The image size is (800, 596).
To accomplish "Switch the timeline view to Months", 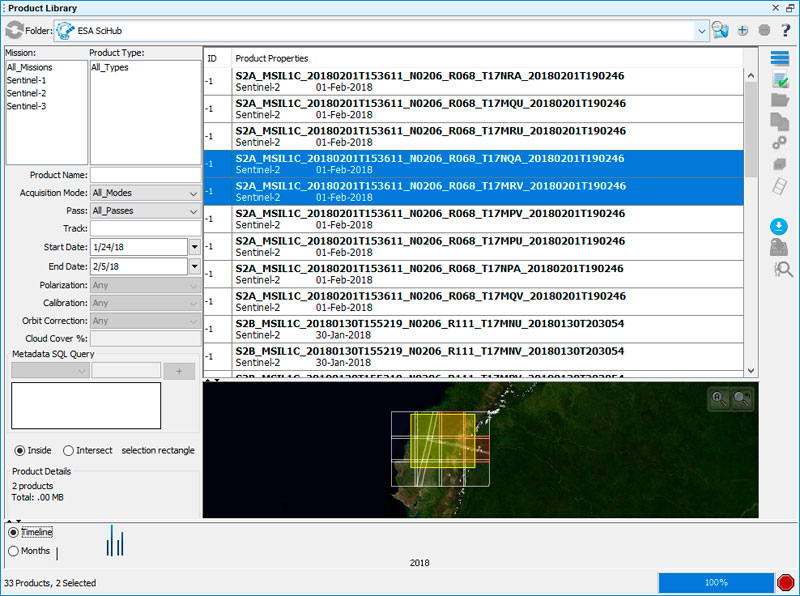I will pos(13,550).
